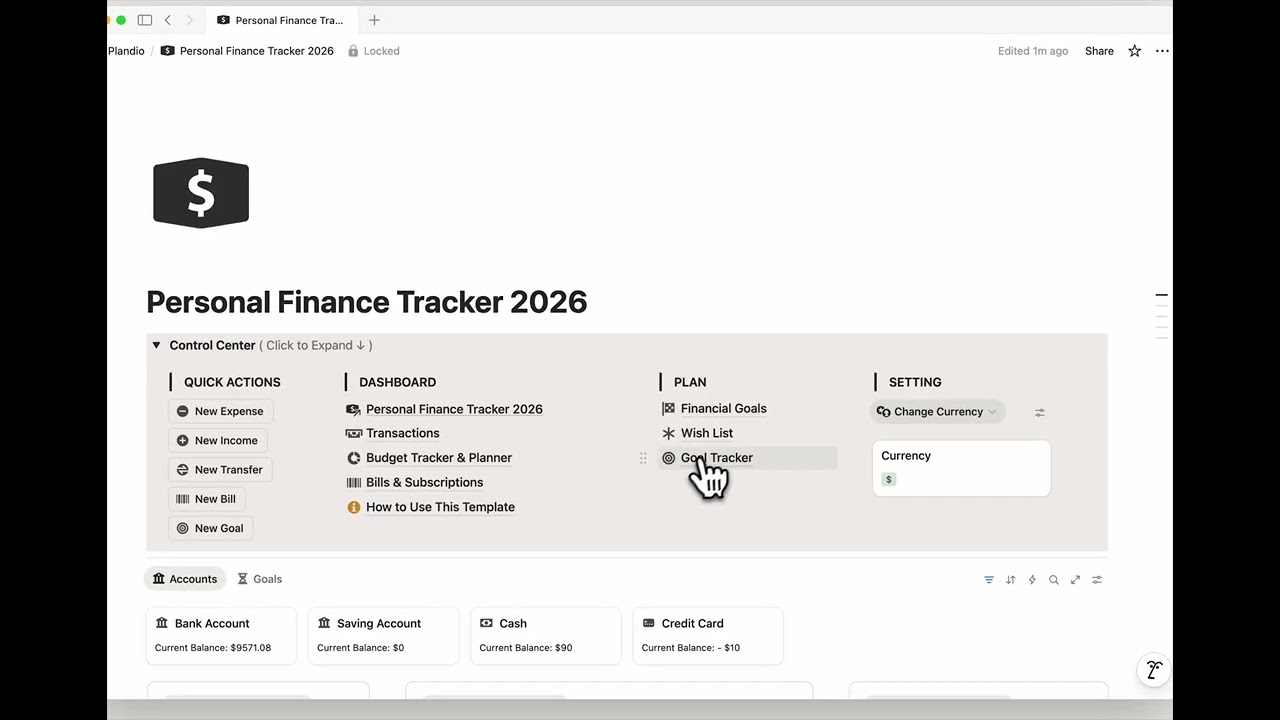This screenshot has height=720, width=1280.
Task: Click the dollar sign currency tag
Action: [x=888, y=480]
